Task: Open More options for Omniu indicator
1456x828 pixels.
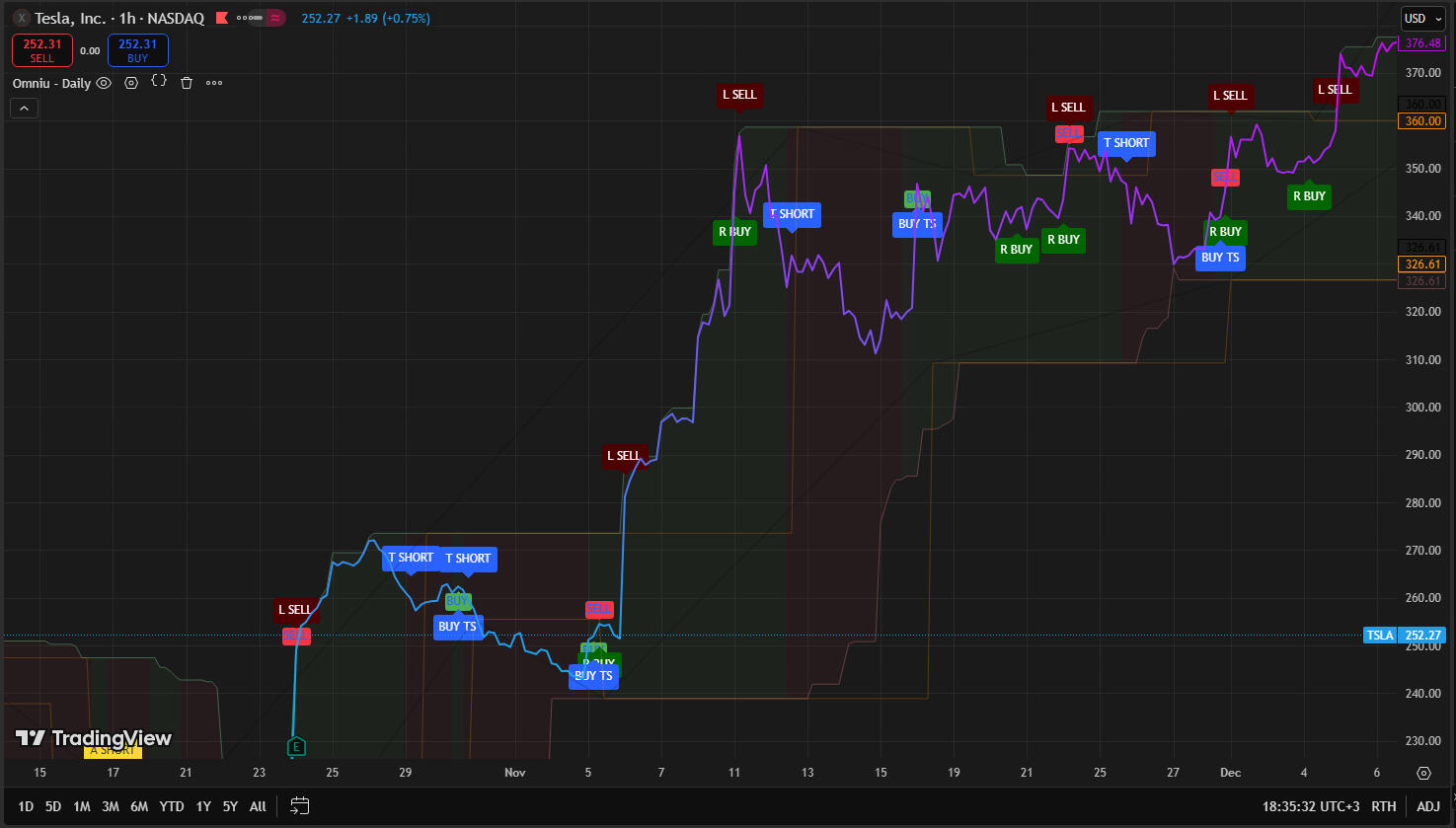Action: 214,83
